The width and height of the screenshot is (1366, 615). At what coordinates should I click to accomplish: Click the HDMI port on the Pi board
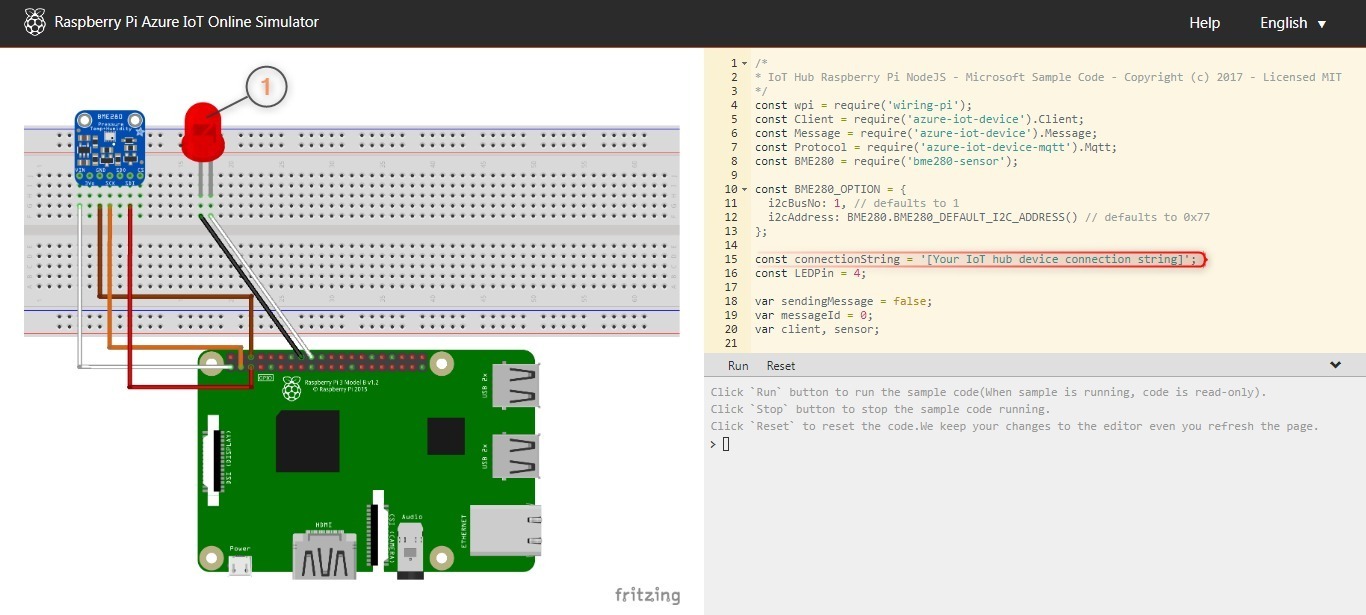point(323,553)
